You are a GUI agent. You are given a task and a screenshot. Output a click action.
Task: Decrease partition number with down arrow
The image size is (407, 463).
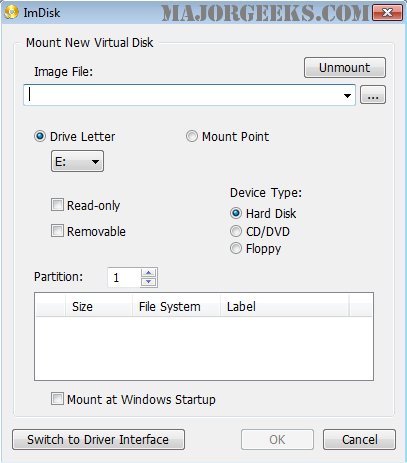148,282
